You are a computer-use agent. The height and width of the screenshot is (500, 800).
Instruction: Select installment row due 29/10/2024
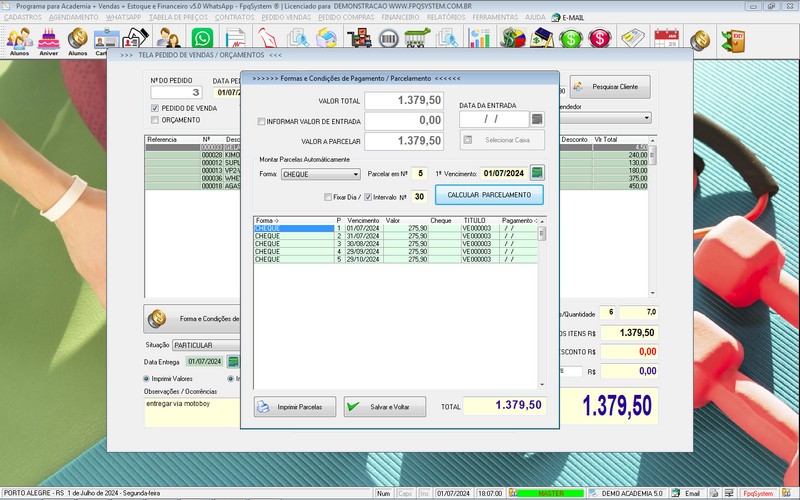point(395,259)
